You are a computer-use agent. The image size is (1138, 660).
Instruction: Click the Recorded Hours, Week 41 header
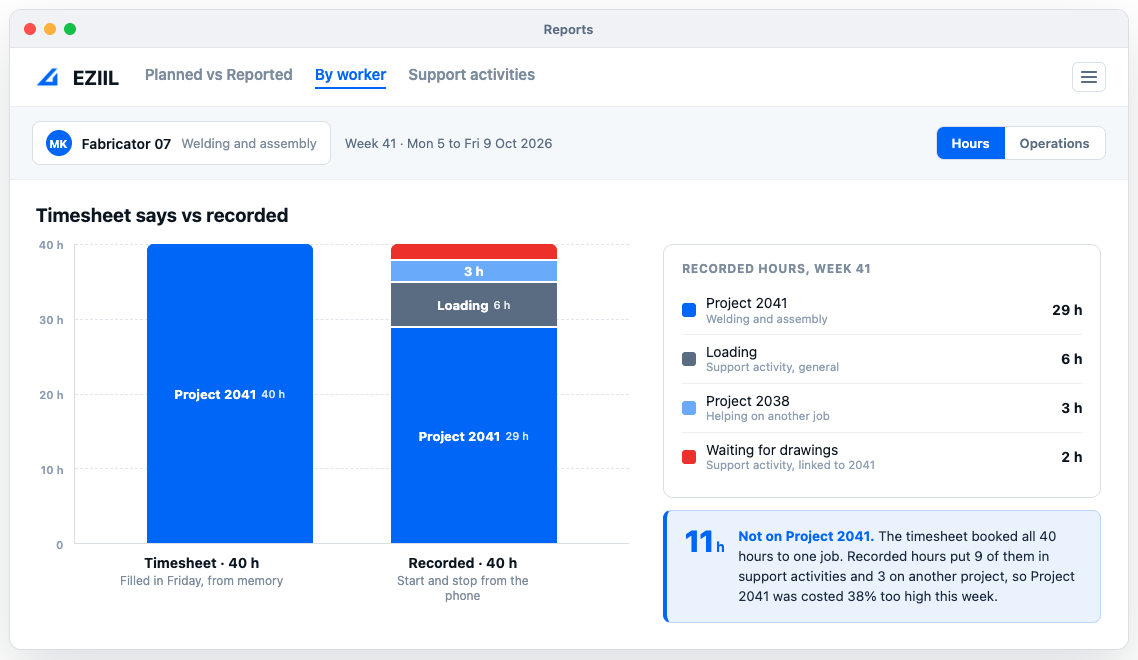[x=777, y=269]
